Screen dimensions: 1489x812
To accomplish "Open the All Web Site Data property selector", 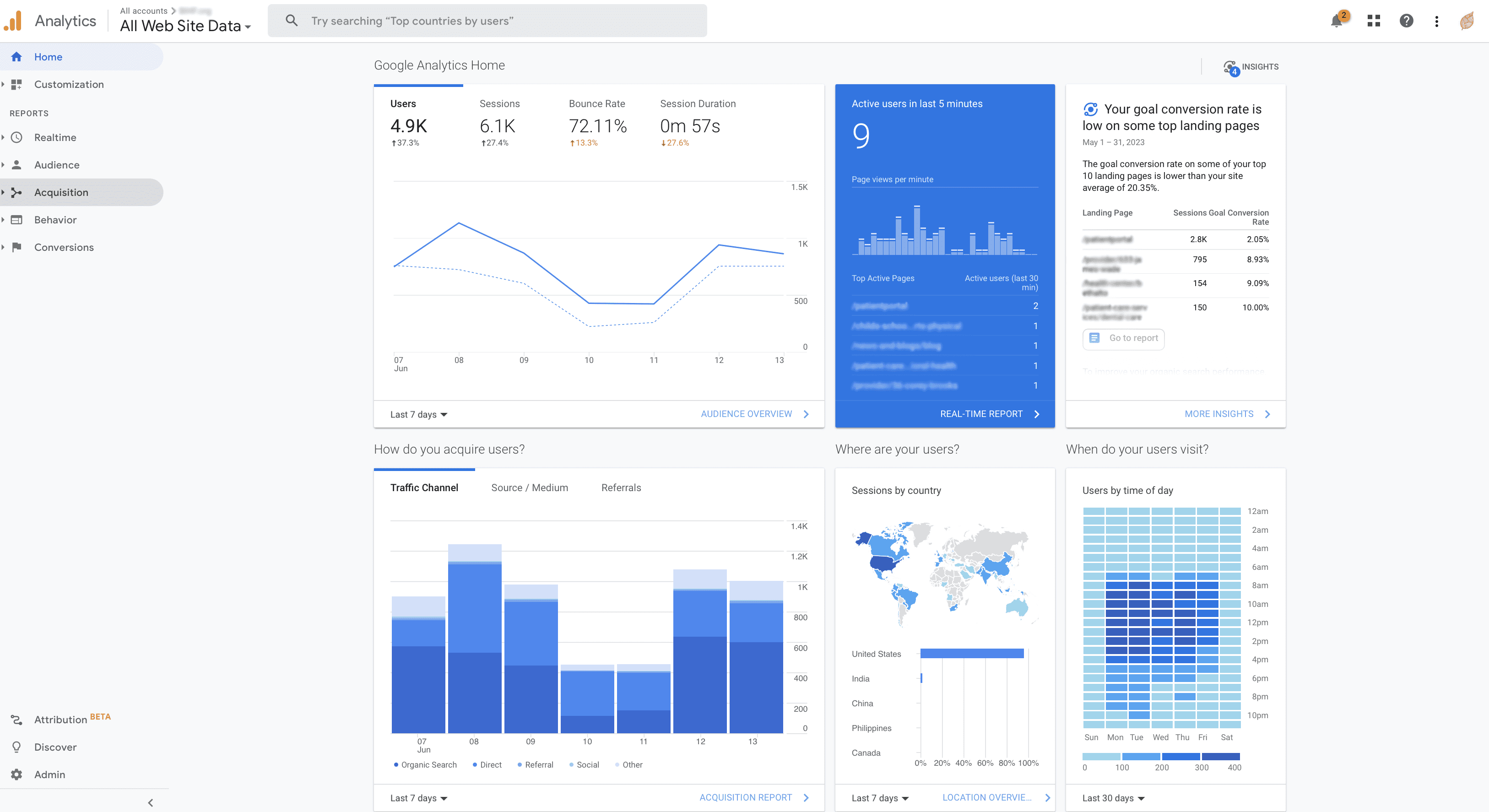I will click(184, 26).
